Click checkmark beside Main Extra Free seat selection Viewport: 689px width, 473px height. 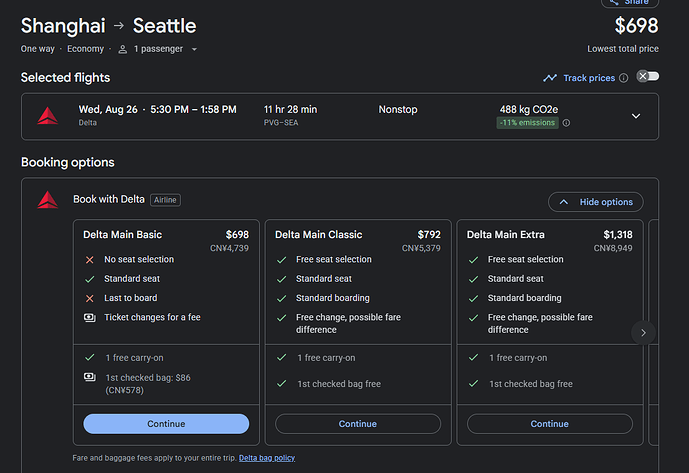(x=473, y=260)
